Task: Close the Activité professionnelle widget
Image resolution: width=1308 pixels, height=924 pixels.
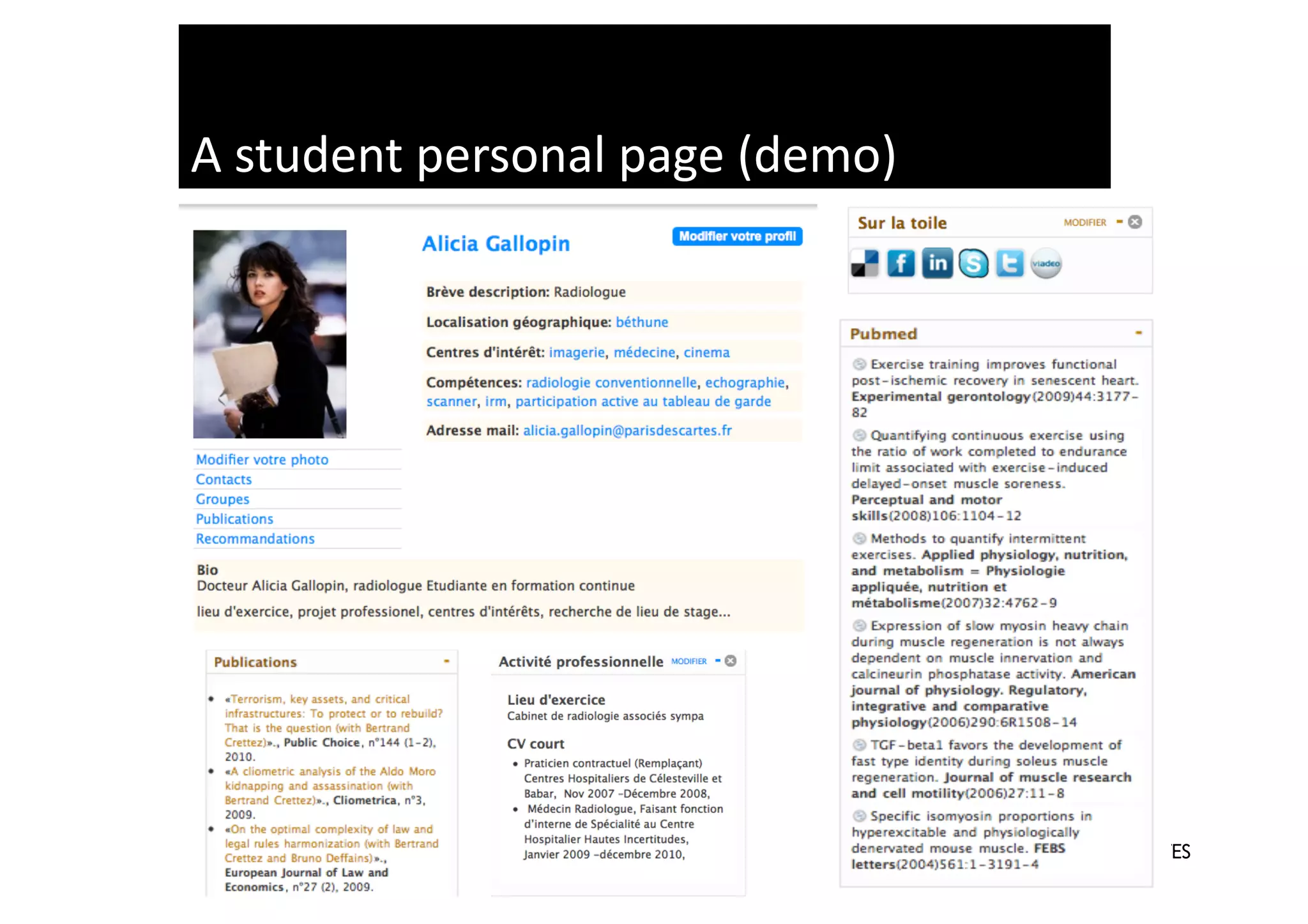Action: 731,660
